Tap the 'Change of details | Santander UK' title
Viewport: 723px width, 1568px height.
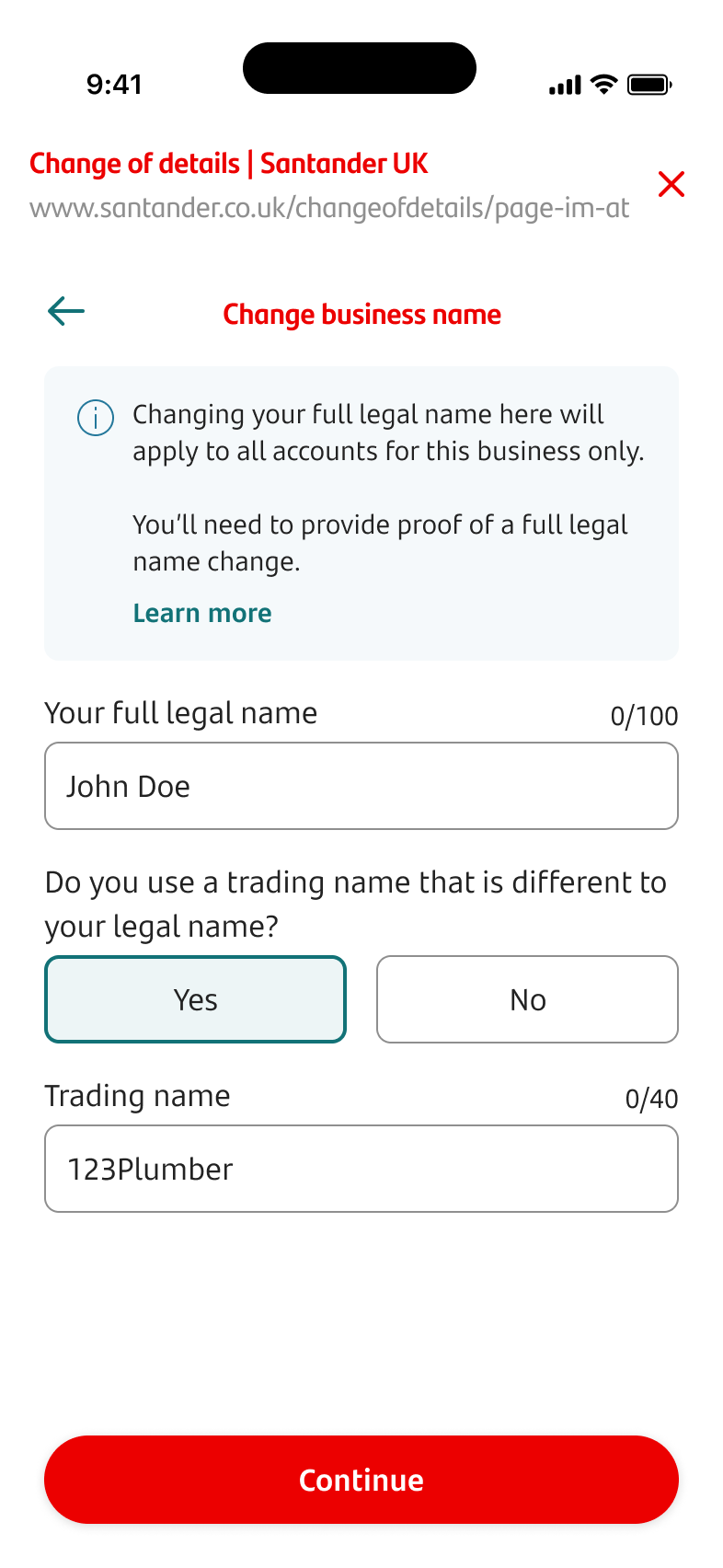tap(229, 164)
